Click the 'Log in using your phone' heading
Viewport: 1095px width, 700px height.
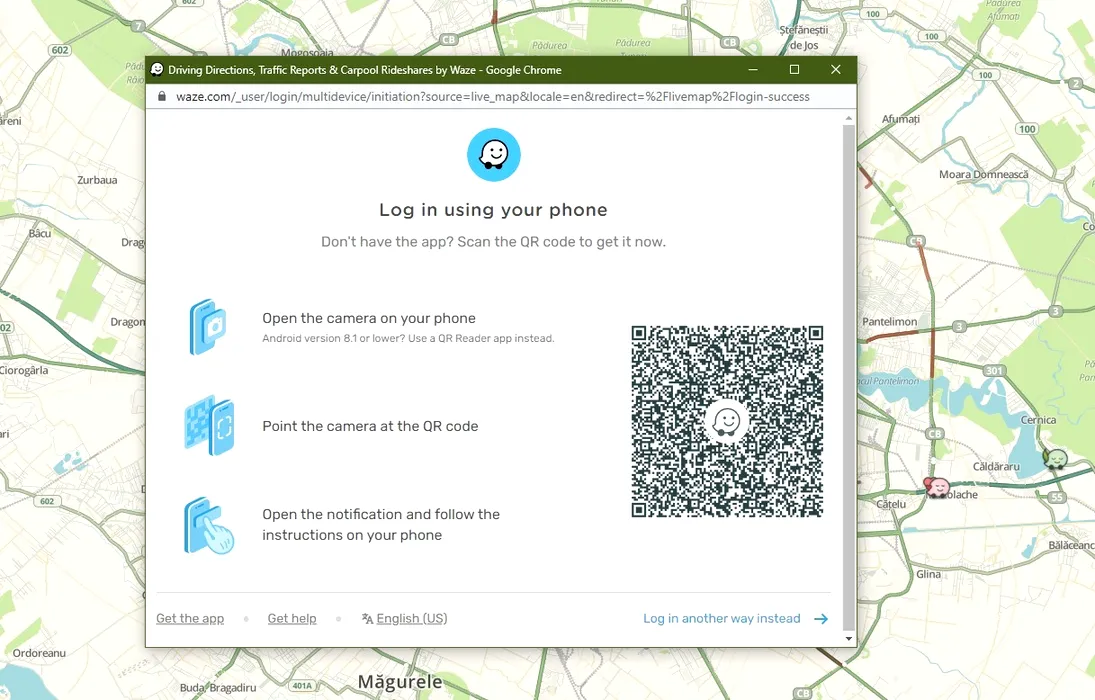pos(494,210)
